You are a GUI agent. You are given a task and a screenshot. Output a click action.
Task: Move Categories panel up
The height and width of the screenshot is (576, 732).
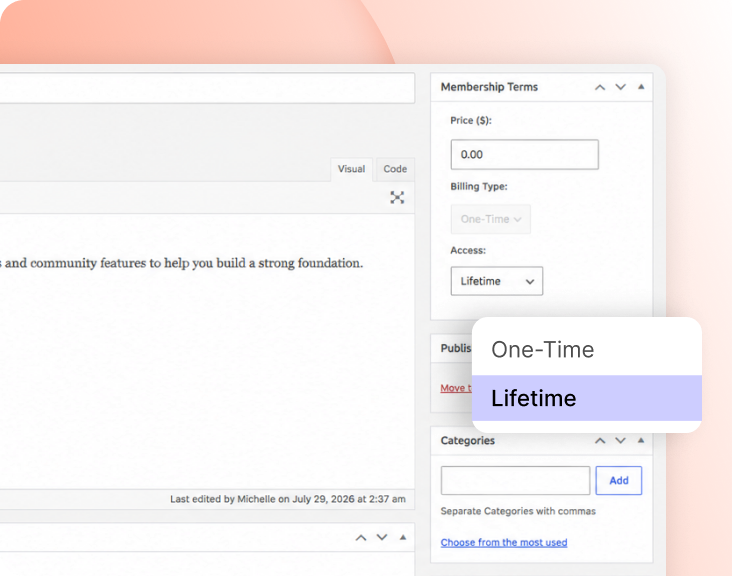[600, 441]
